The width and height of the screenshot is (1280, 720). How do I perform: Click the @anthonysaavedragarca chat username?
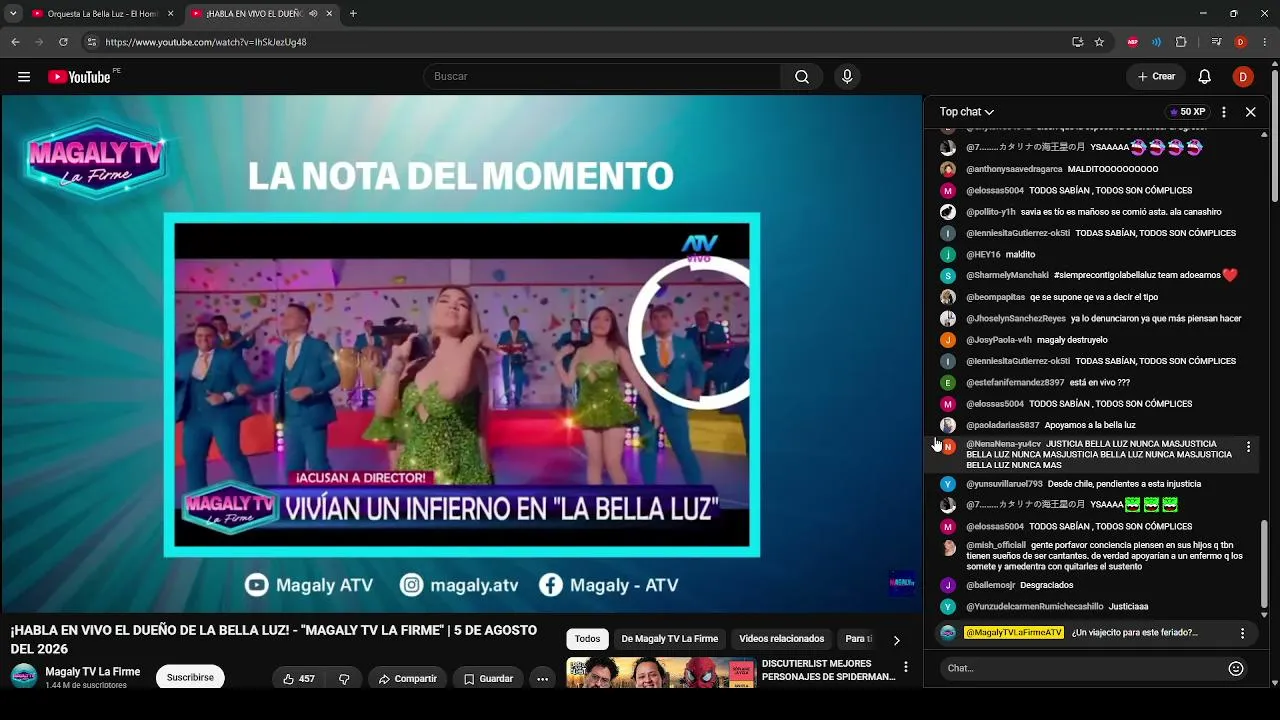tap(1014, 170)
